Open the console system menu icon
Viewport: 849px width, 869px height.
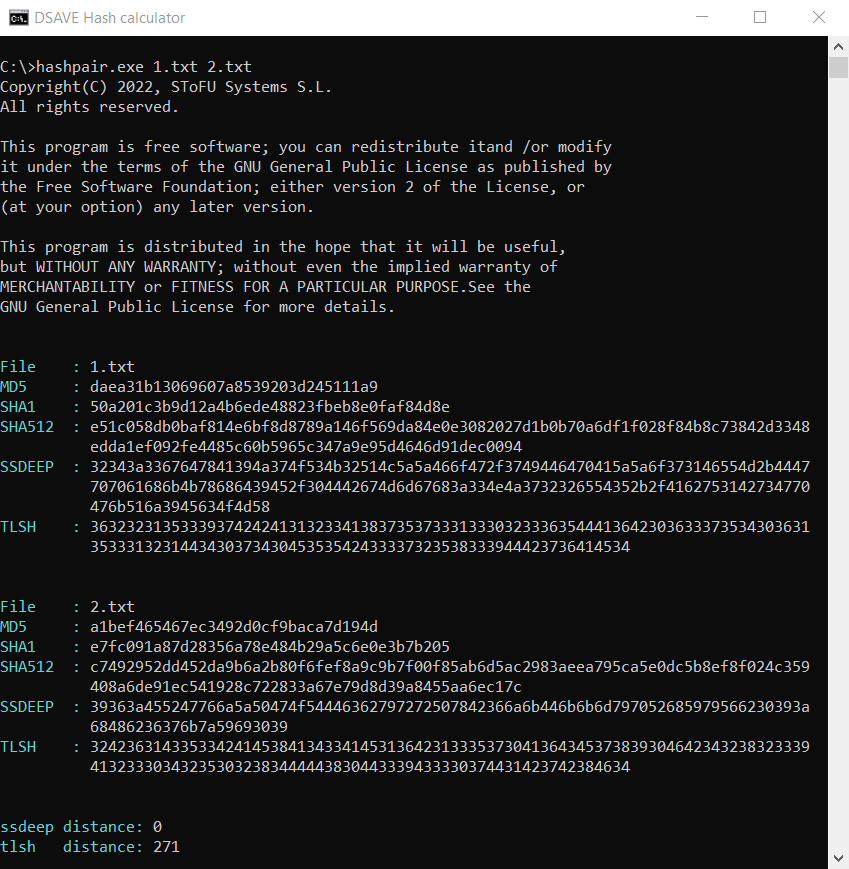(17, 18)
